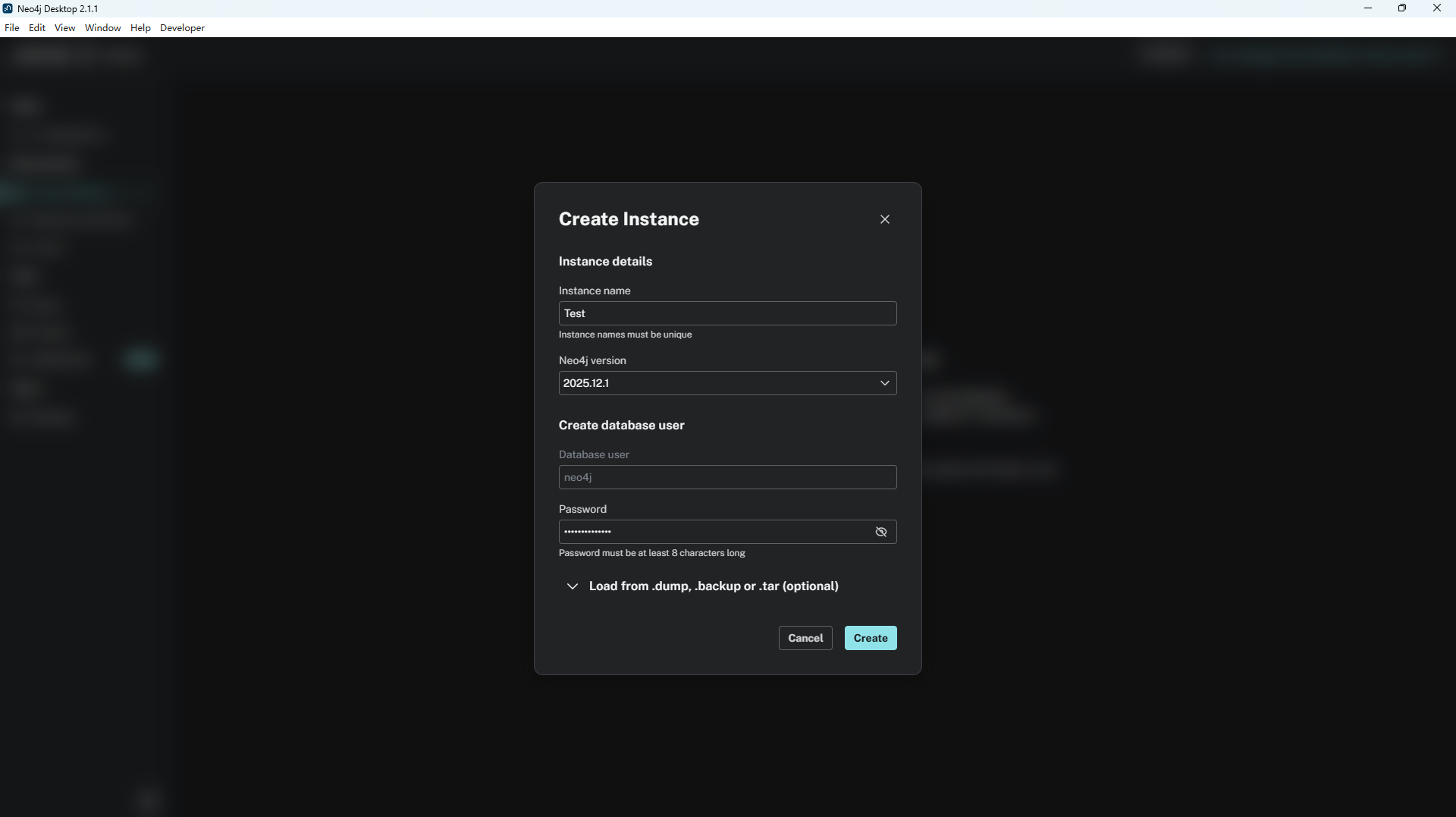
Task: Click the Neo4j Desktop logo in title bar
Action: tap(8, 8)
